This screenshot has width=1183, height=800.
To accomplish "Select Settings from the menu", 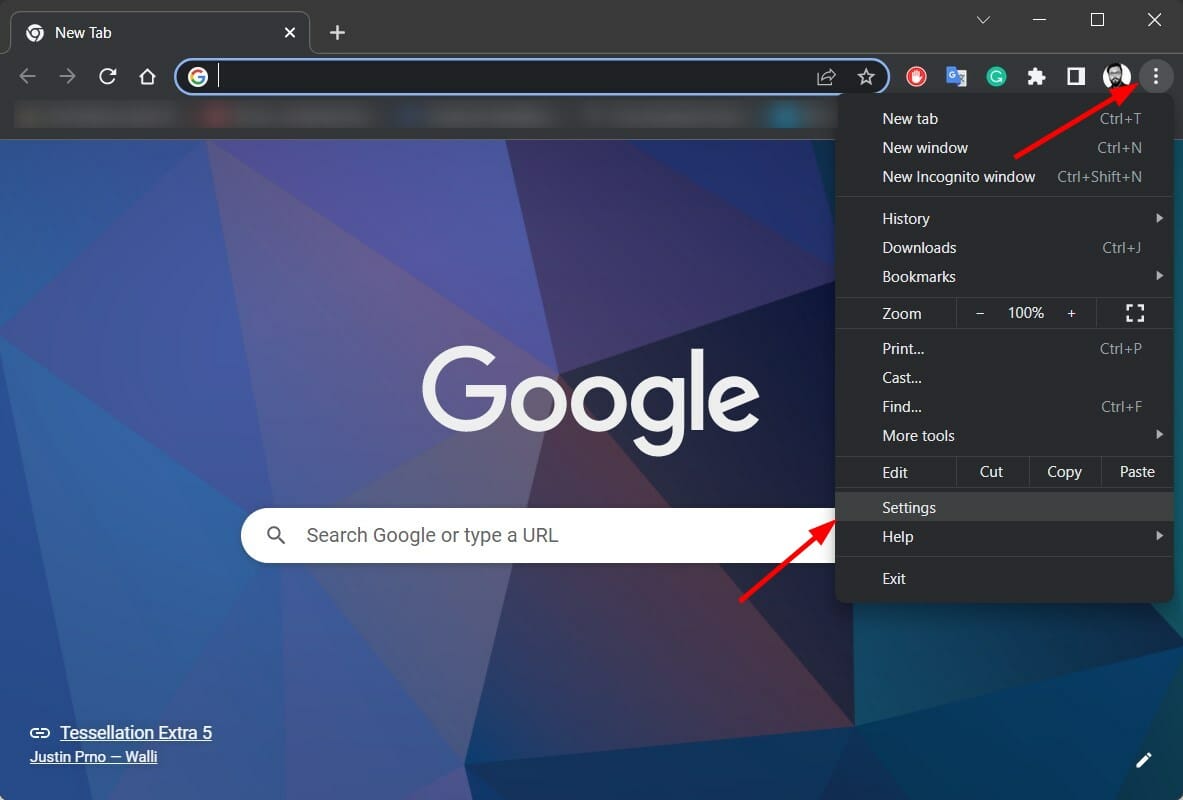I will pyautogui.click(x=909, y=507).
